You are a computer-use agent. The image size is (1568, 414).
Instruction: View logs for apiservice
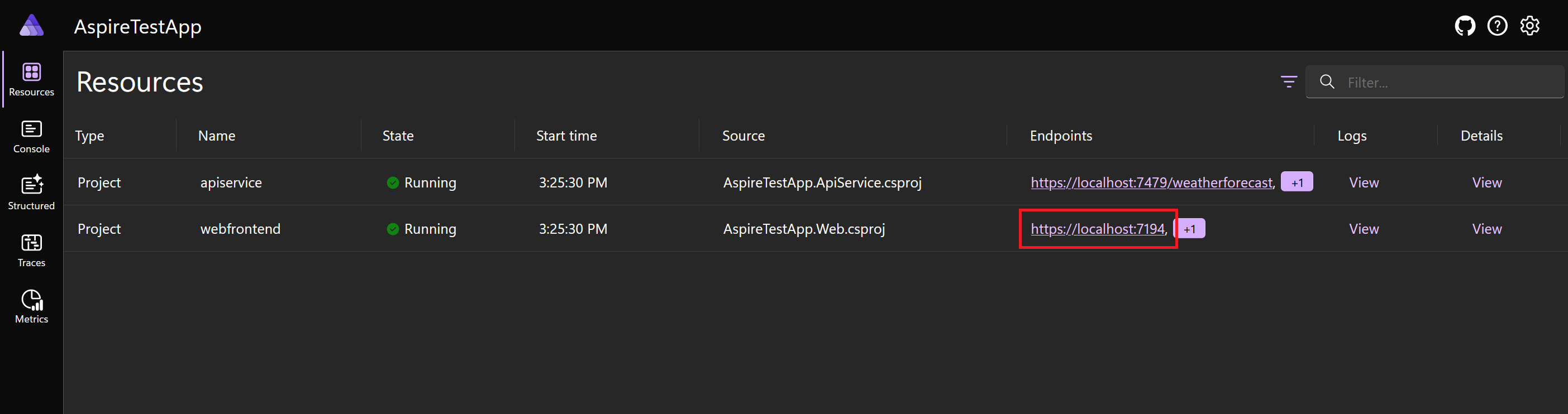(1364, 182)
